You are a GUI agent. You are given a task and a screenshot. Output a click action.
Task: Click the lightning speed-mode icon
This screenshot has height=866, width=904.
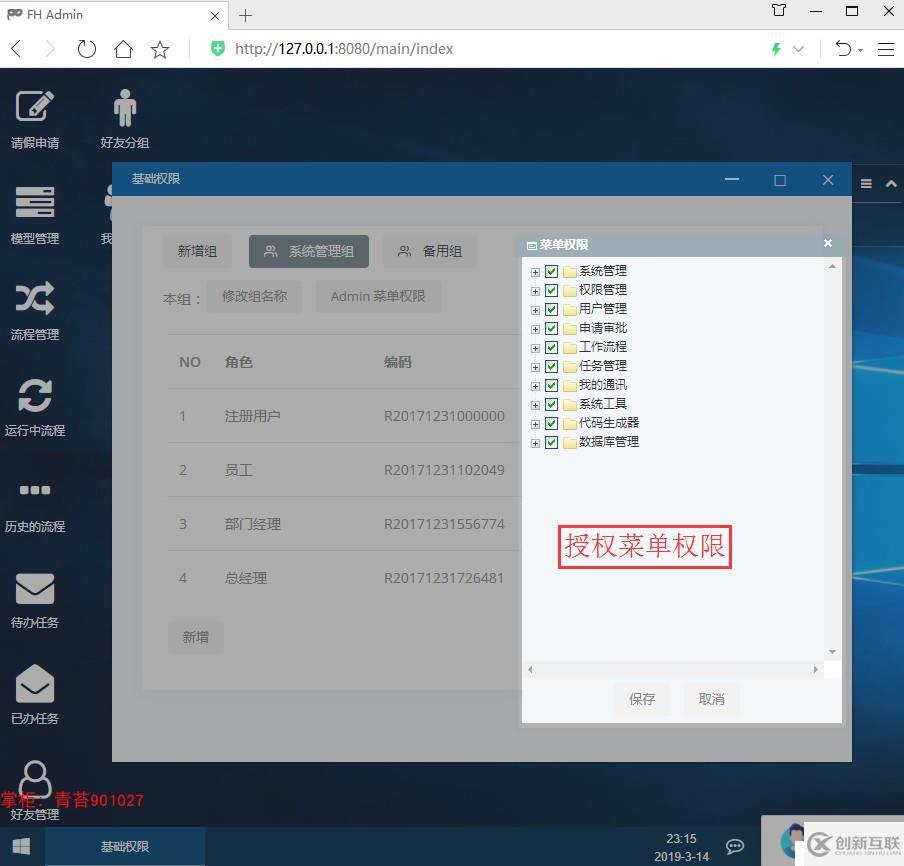tap(776, 49)
